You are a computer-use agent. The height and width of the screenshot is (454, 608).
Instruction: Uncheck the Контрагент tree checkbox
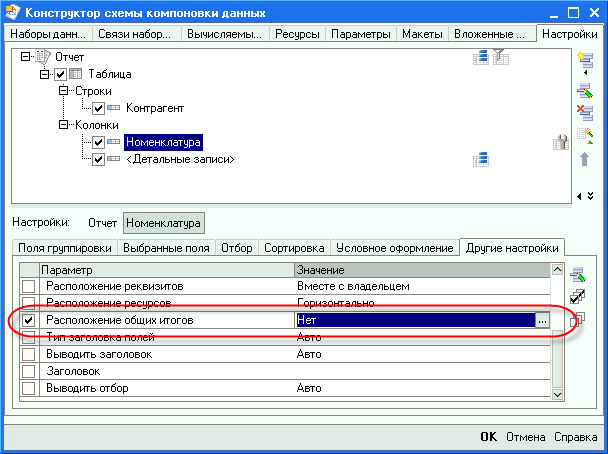(99, 108)
